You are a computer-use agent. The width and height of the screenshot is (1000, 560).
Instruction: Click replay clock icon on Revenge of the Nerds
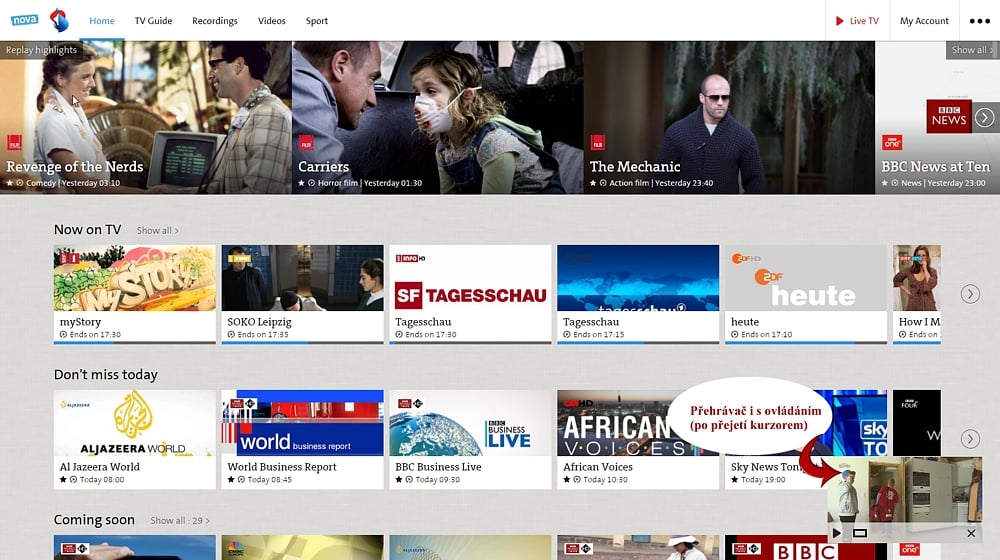[x=20, y=183]
